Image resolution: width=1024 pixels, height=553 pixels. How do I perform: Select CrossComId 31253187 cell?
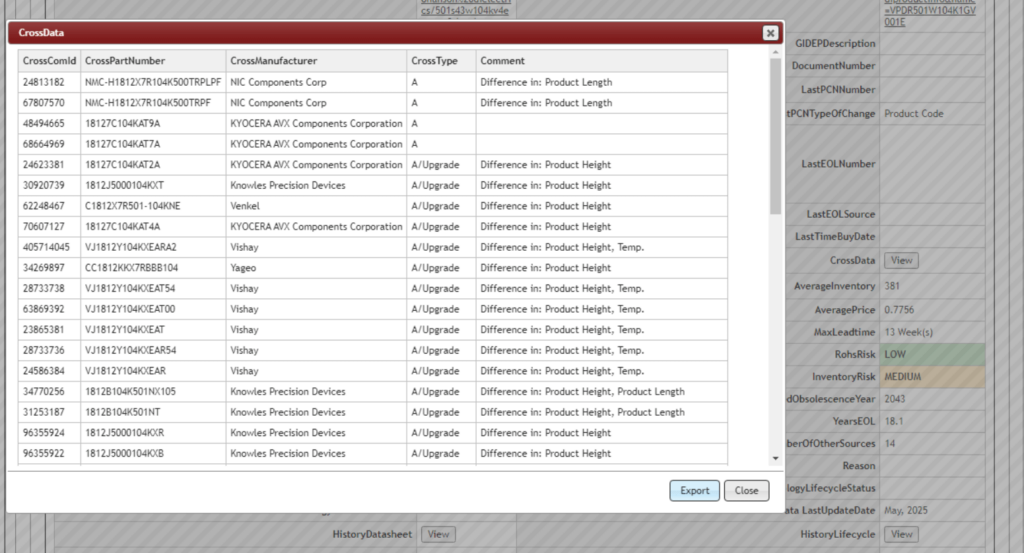pyautogui.click(x=49, y=412)
